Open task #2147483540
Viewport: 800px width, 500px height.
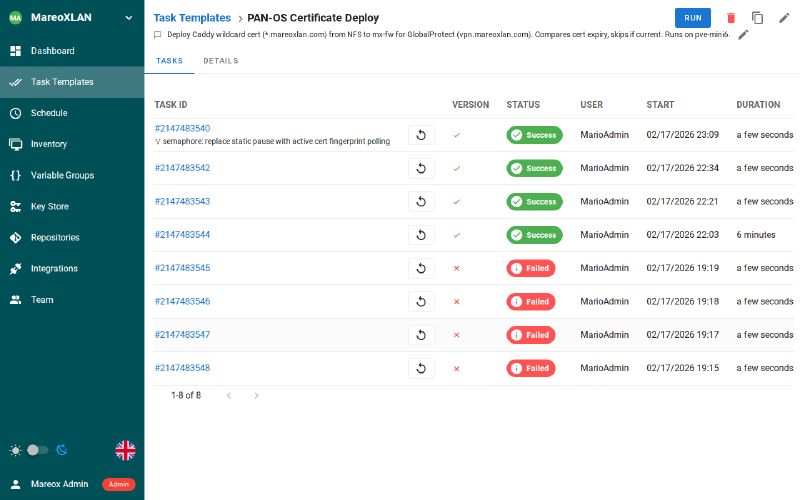tap(182, 129)
